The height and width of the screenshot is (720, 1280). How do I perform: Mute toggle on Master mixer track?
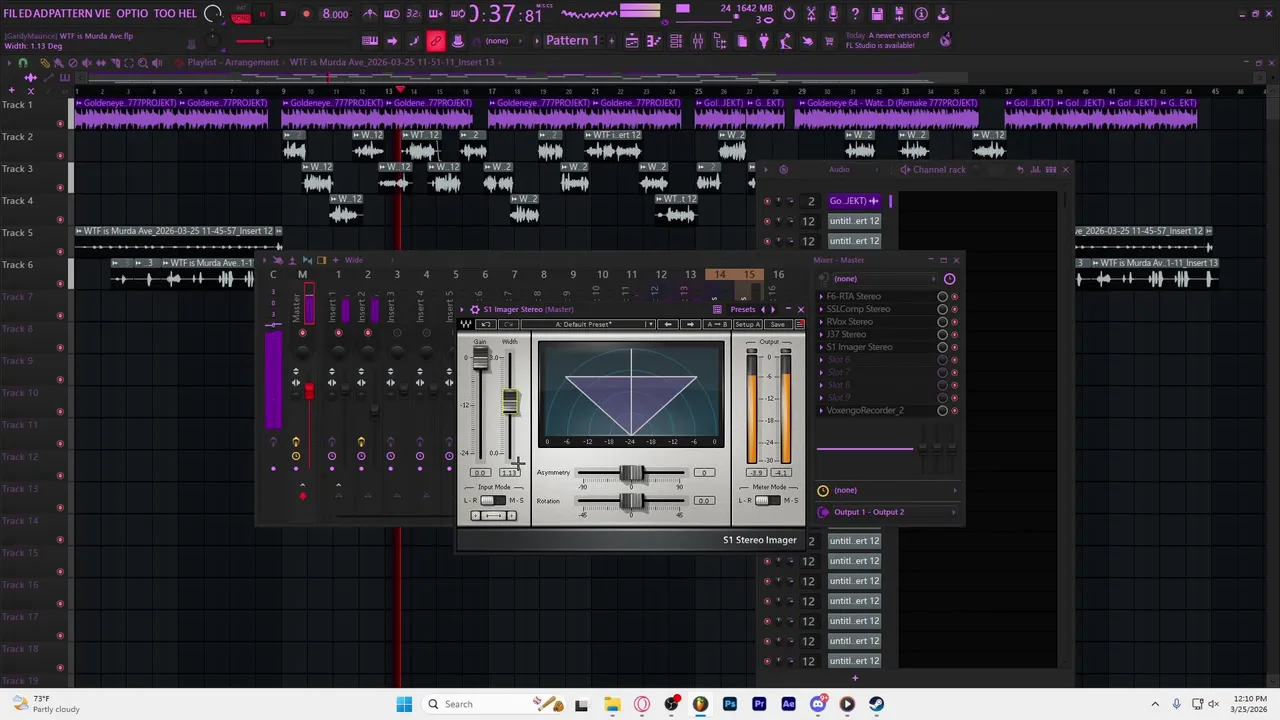point(303,333)
